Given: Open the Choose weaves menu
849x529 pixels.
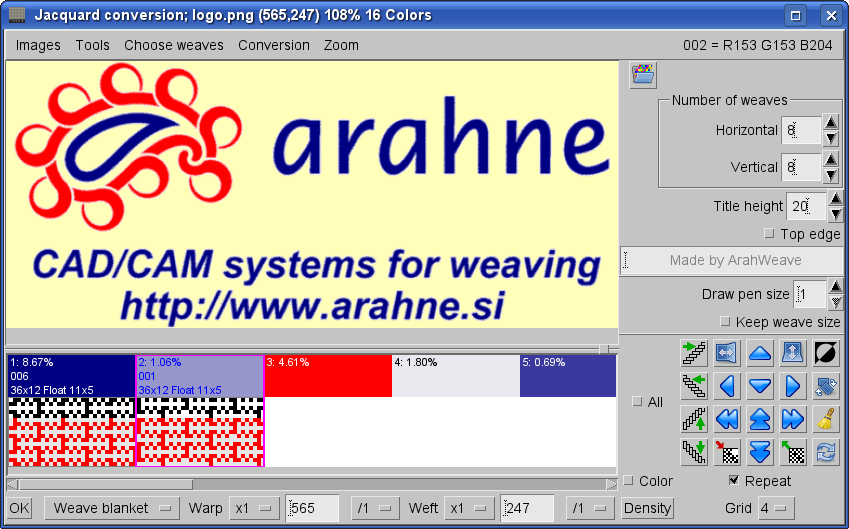Looking at the screenshot, I should click(x=174, y=45).
